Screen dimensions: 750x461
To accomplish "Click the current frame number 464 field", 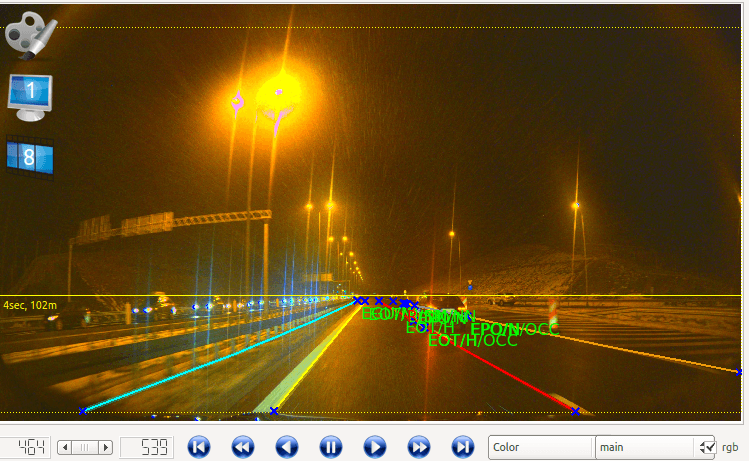I will pos(27,447).
